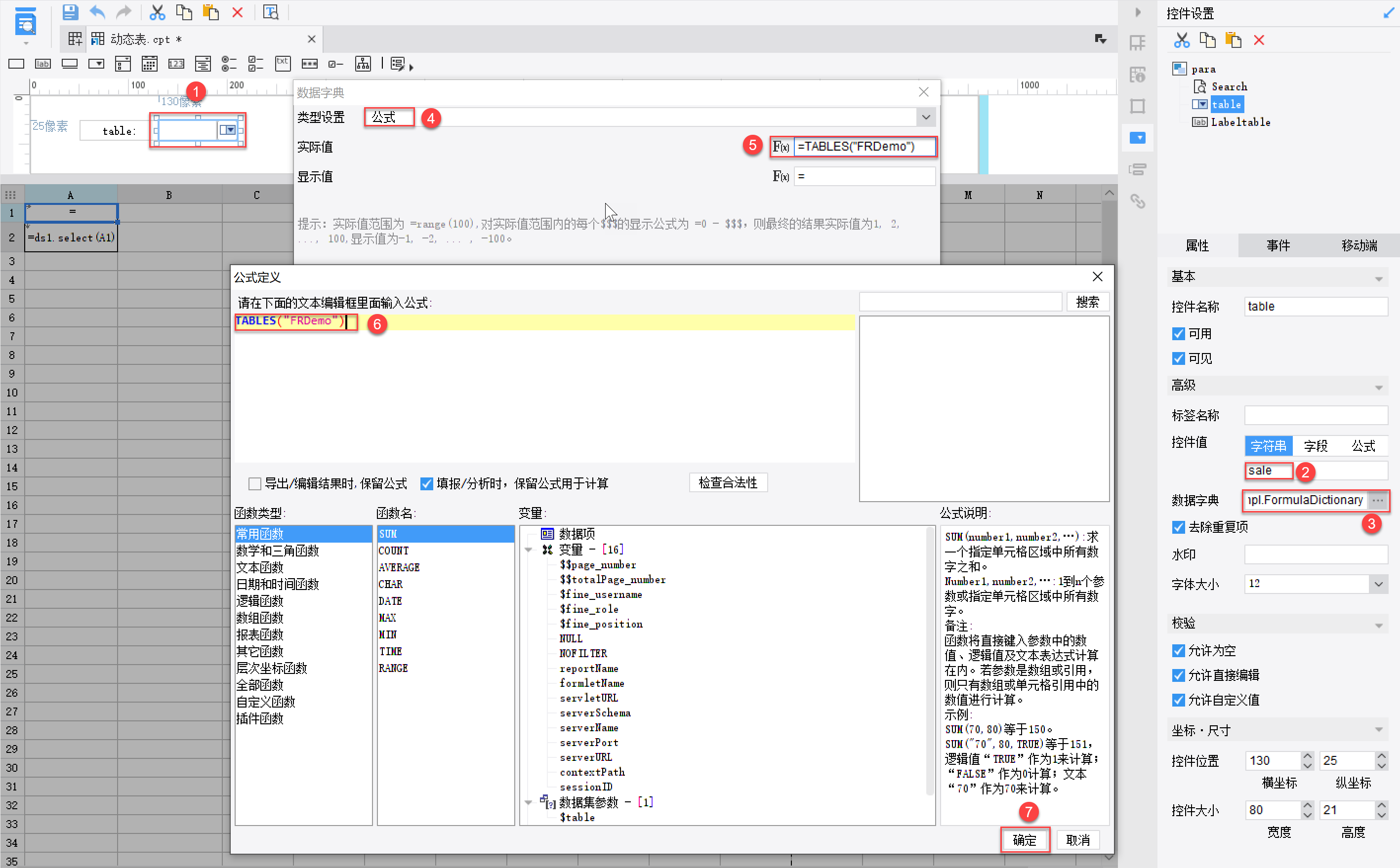
Task: Click the 检查合法性 button
Action: tap(728, 483)
